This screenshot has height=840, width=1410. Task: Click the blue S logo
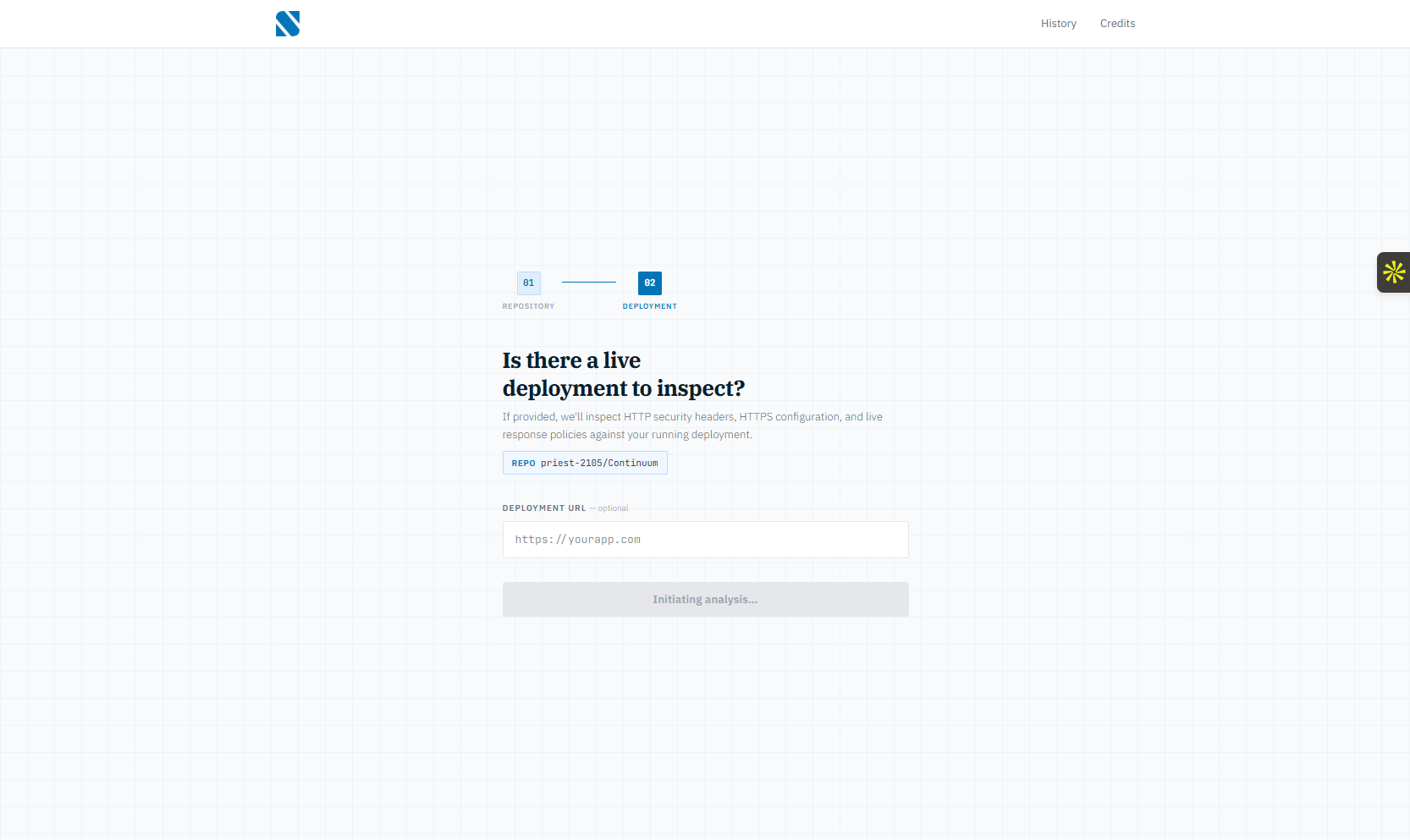(x=288, y=24)
